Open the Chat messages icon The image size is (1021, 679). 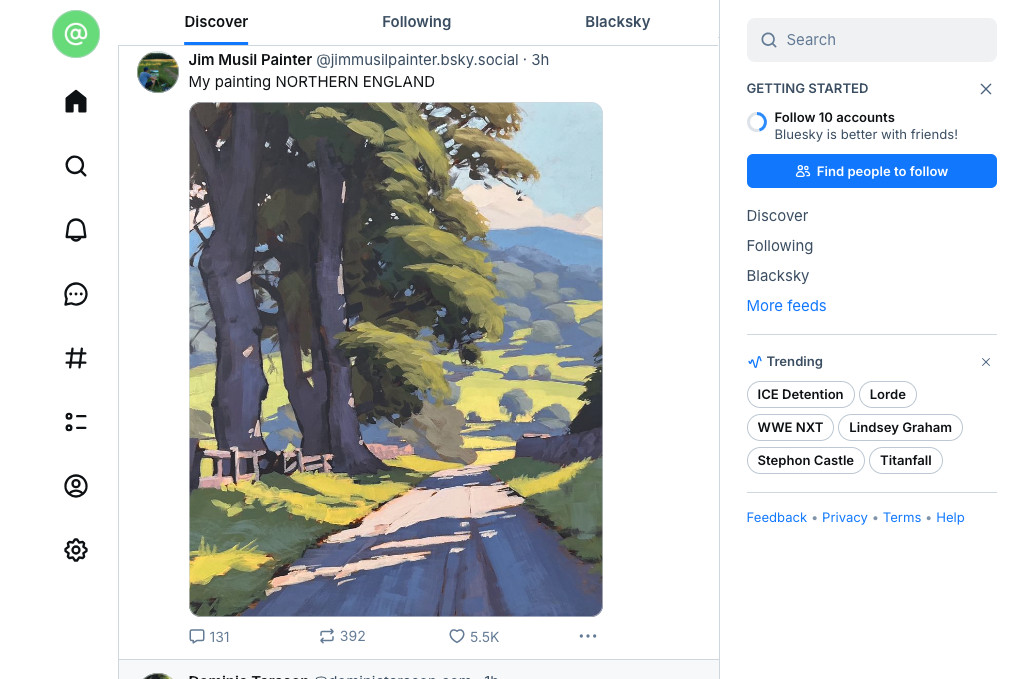pyautogui.click(x=76, y=294)
